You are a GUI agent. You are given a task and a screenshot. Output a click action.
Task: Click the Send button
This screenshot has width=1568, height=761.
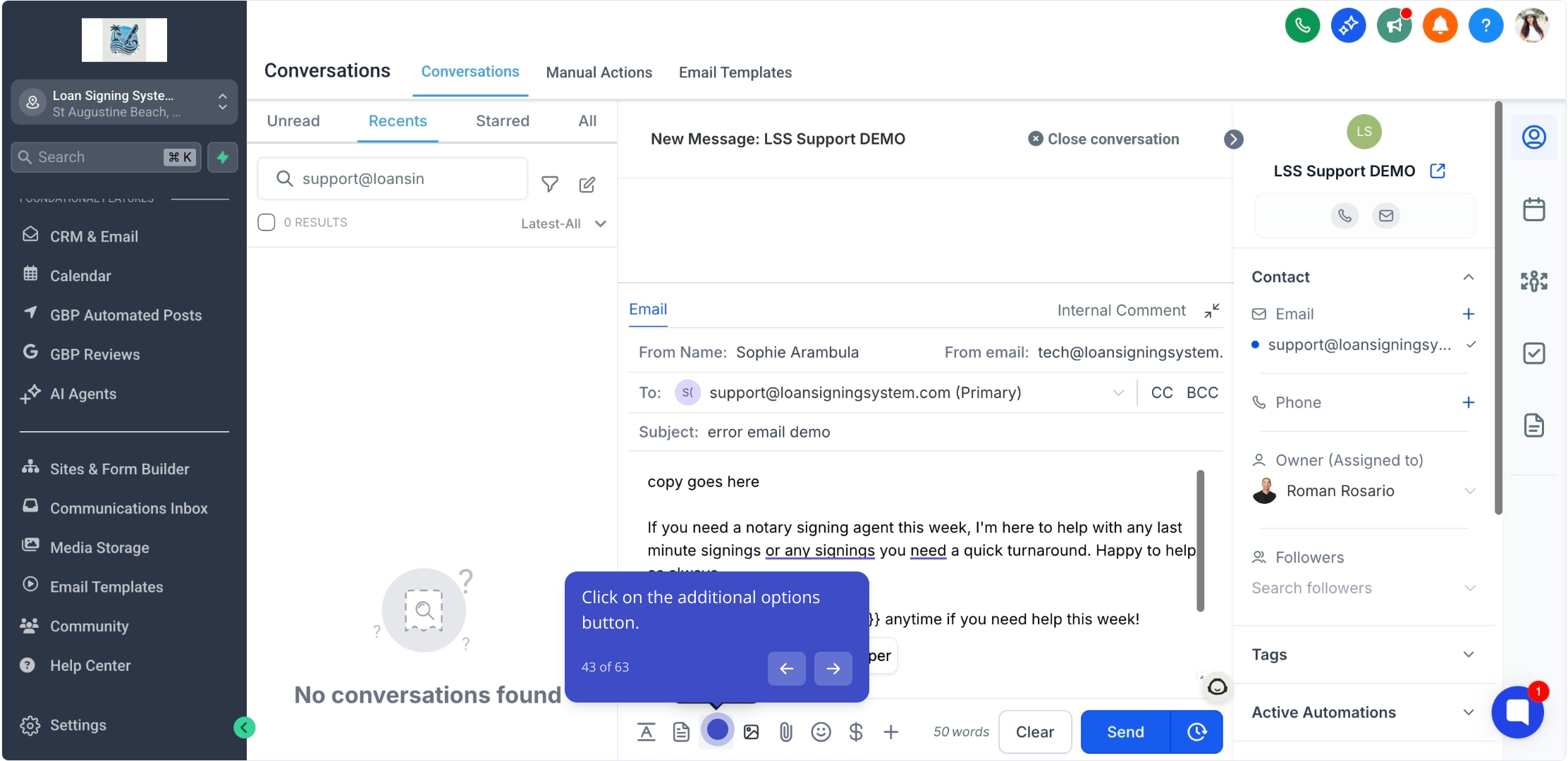click(1125, 732)
